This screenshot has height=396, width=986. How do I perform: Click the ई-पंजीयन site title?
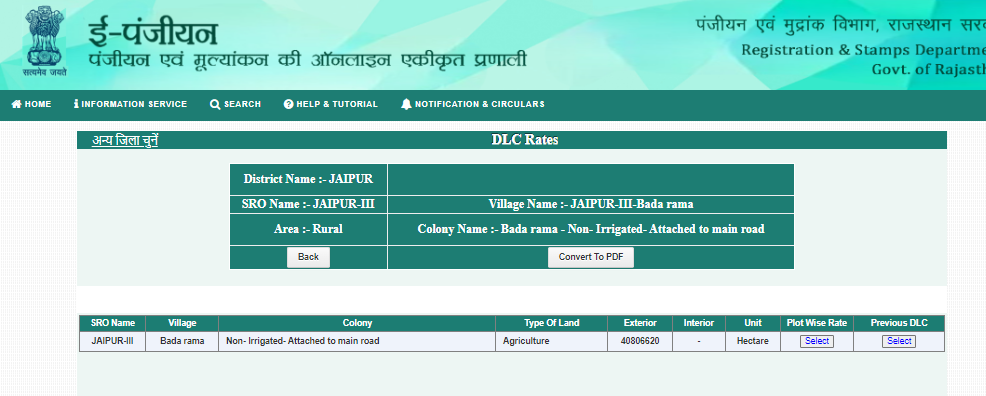(x=153, y=33)
